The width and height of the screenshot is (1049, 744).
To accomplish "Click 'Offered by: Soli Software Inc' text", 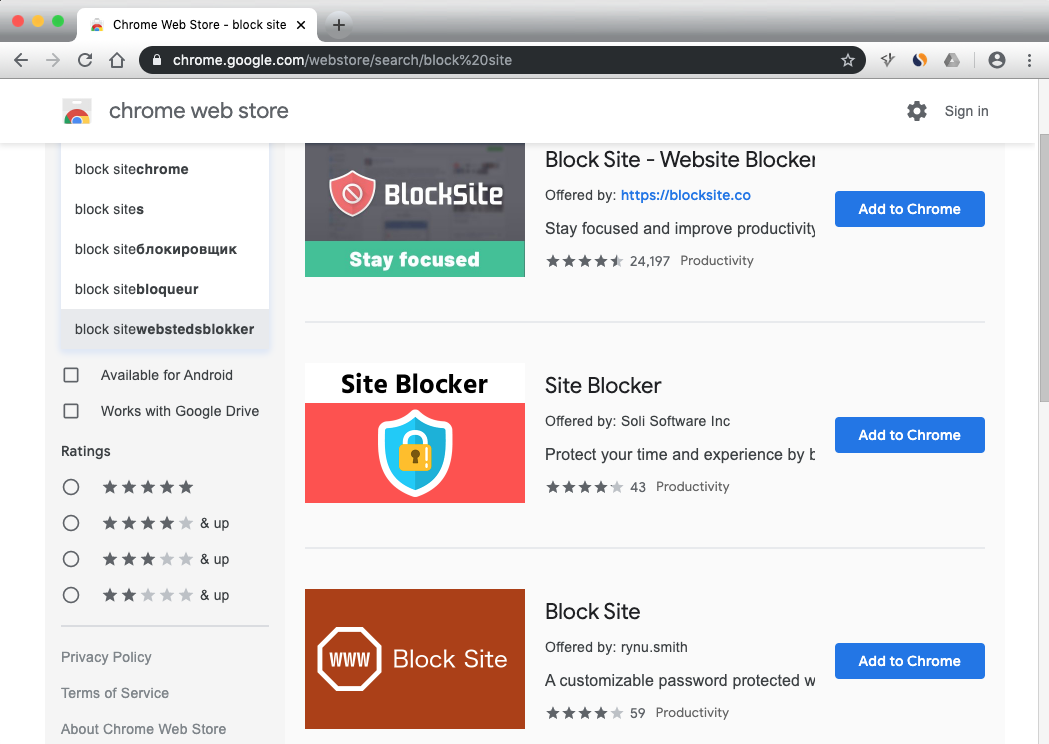I will pyautogui.click(x=638, y=422).
